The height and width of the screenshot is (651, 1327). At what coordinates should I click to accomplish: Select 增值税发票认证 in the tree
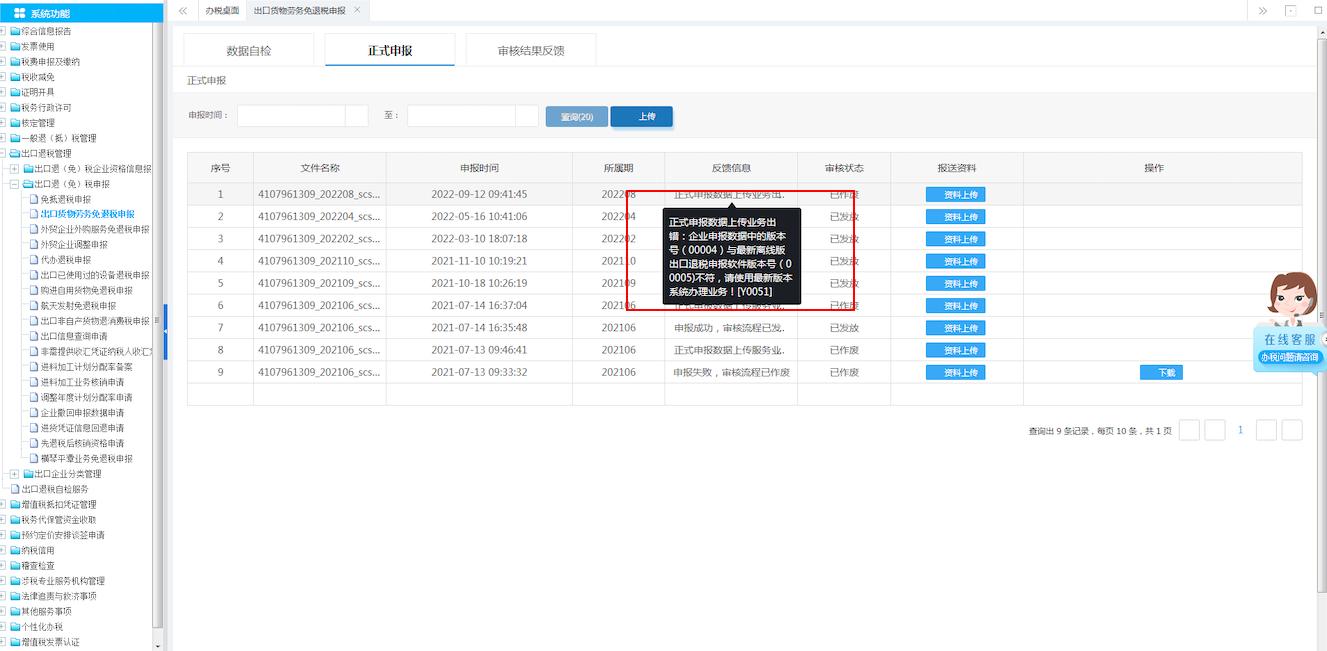[50, 642]
